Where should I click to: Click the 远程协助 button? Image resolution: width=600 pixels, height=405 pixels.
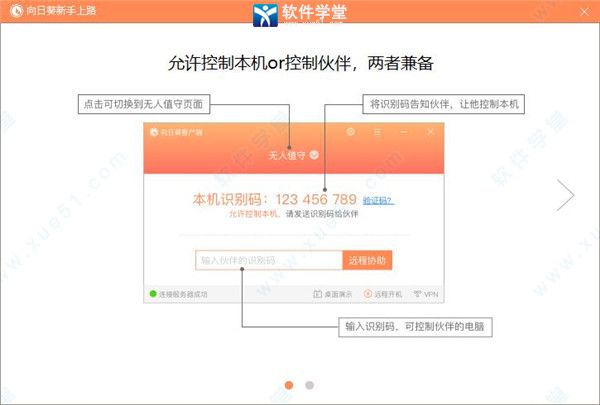point(367,260)
